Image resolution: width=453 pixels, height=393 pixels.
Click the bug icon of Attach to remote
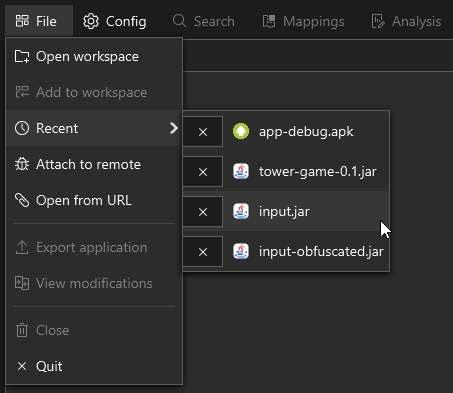tap(22, 164)
